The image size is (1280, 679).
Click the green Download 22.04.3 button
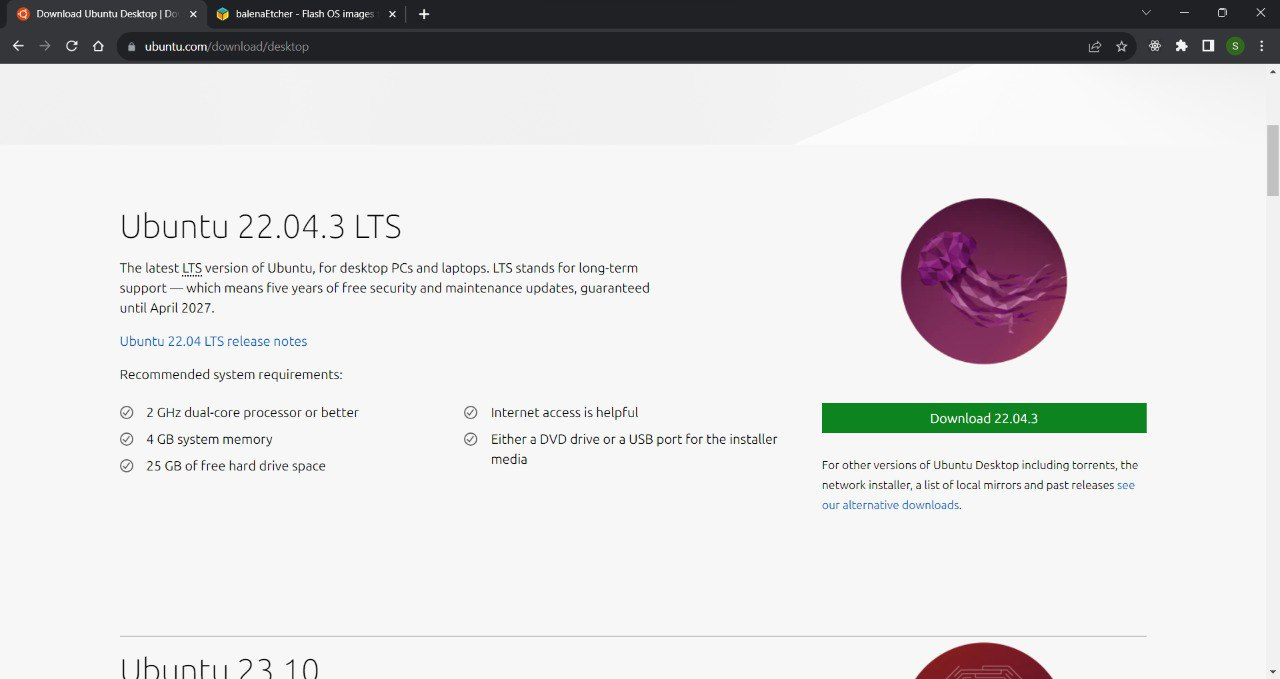point(984,418)
